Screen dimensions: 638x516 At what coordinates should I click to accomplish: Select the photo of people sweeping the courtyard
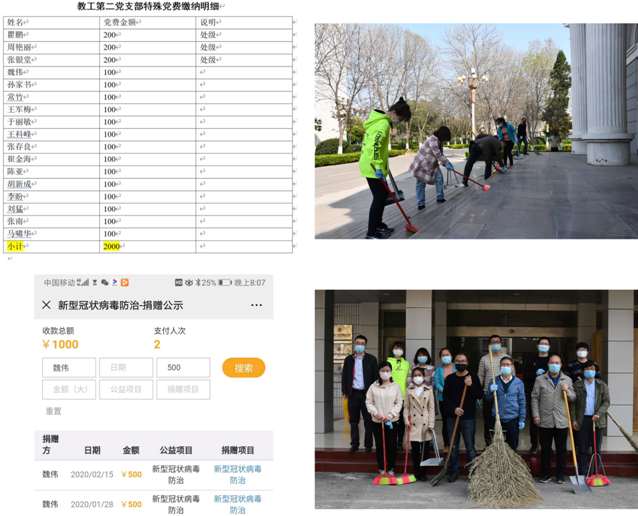tap(475, 130)
